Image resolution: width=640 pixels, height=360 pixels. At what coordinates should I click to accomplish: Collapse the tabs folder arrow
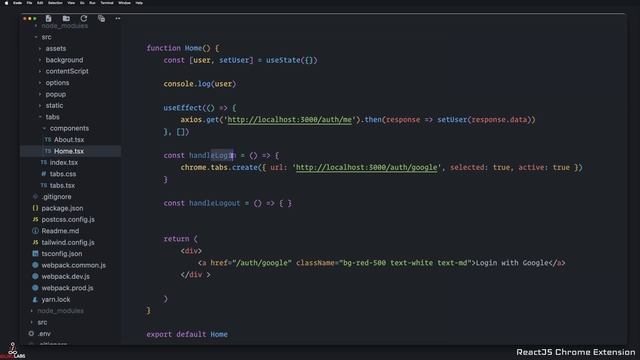pyautogui.click(x=40, y=117)
